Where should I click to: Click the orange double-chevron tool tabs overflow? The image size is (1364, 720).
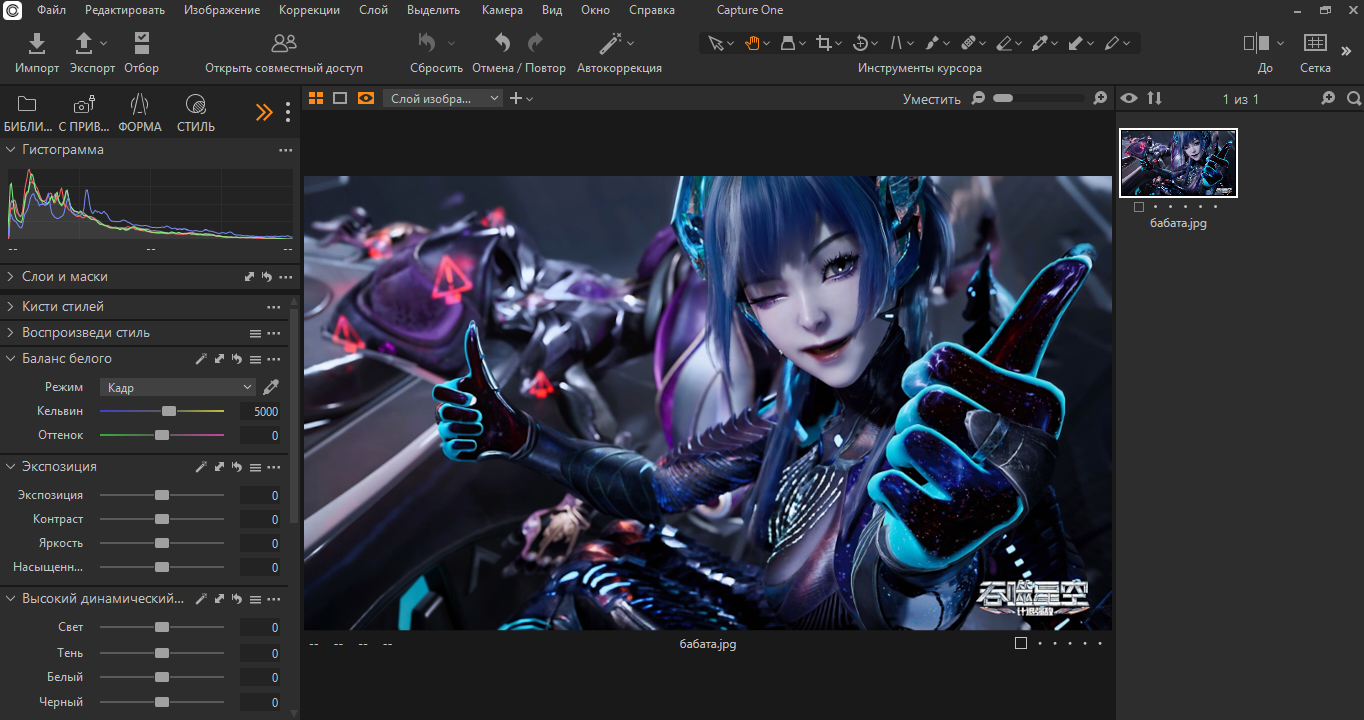(264, 112)
